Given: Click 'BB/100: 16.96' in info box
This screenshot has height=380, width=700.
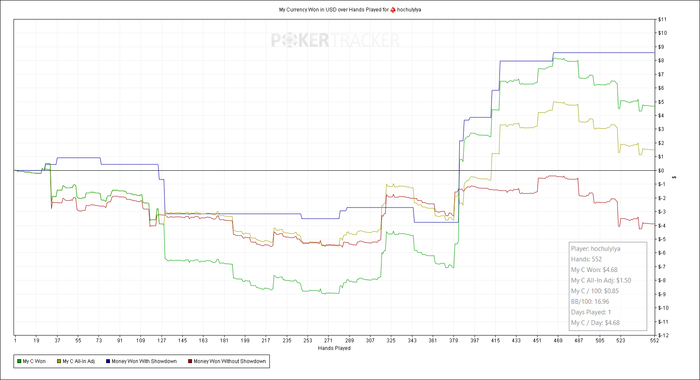Looking at the screenshot, I should click(590, 301).
